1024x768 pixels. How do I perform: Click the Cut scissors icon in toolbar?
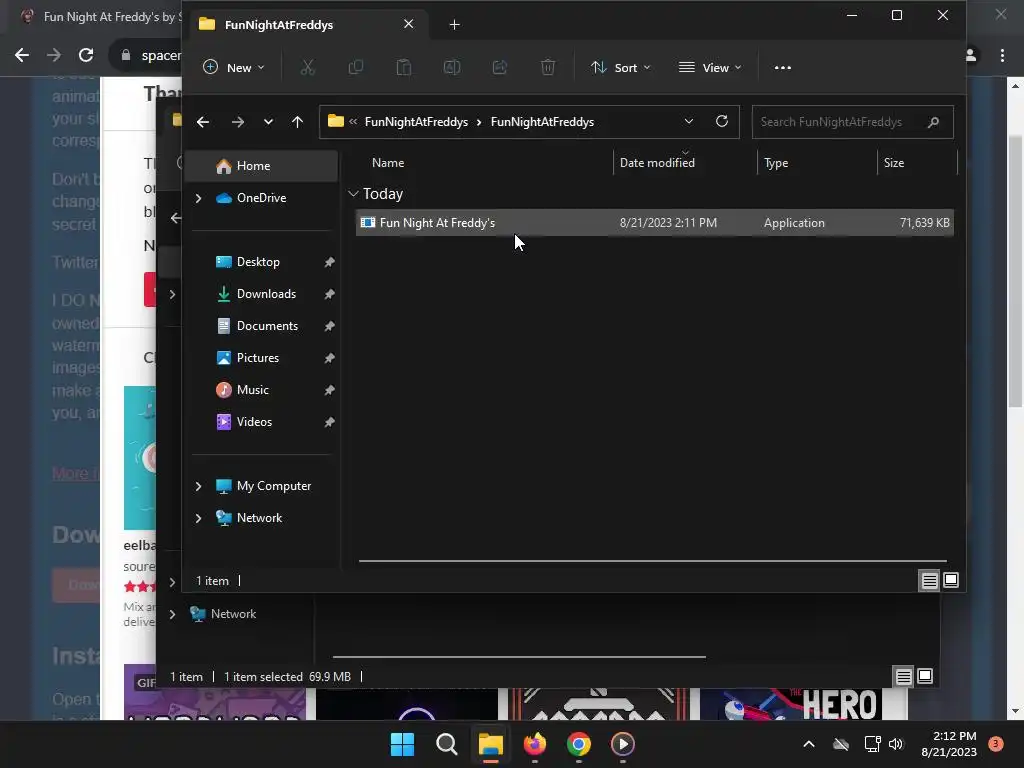click(x=308, y=67)
